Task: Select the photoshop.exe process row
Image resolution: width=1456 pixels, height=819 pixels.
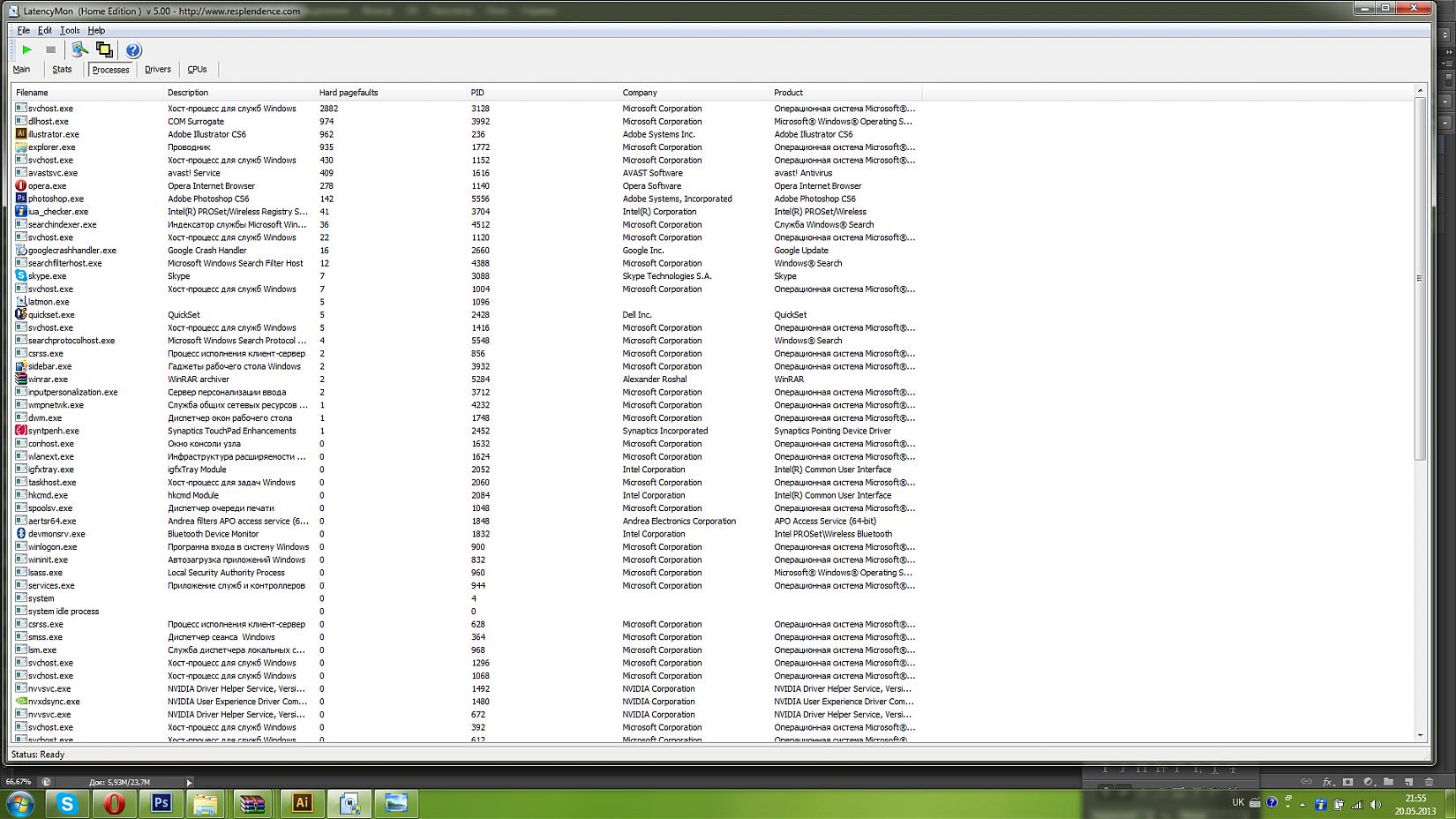Action: [468, 199]
